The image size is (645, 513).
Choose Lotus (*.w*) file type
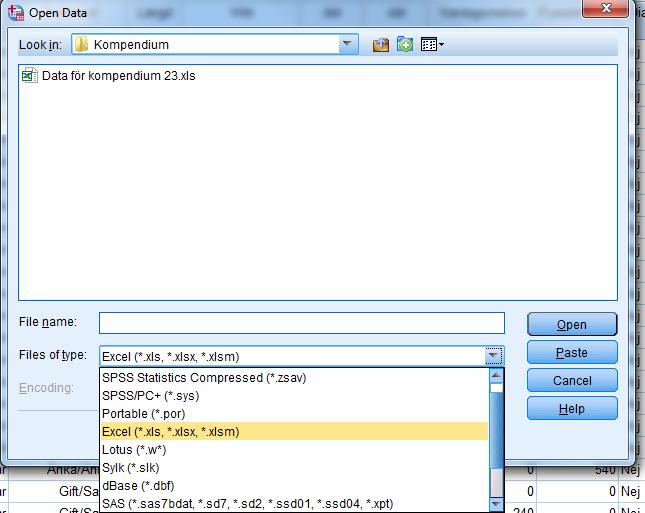click(x=295, y=450)
